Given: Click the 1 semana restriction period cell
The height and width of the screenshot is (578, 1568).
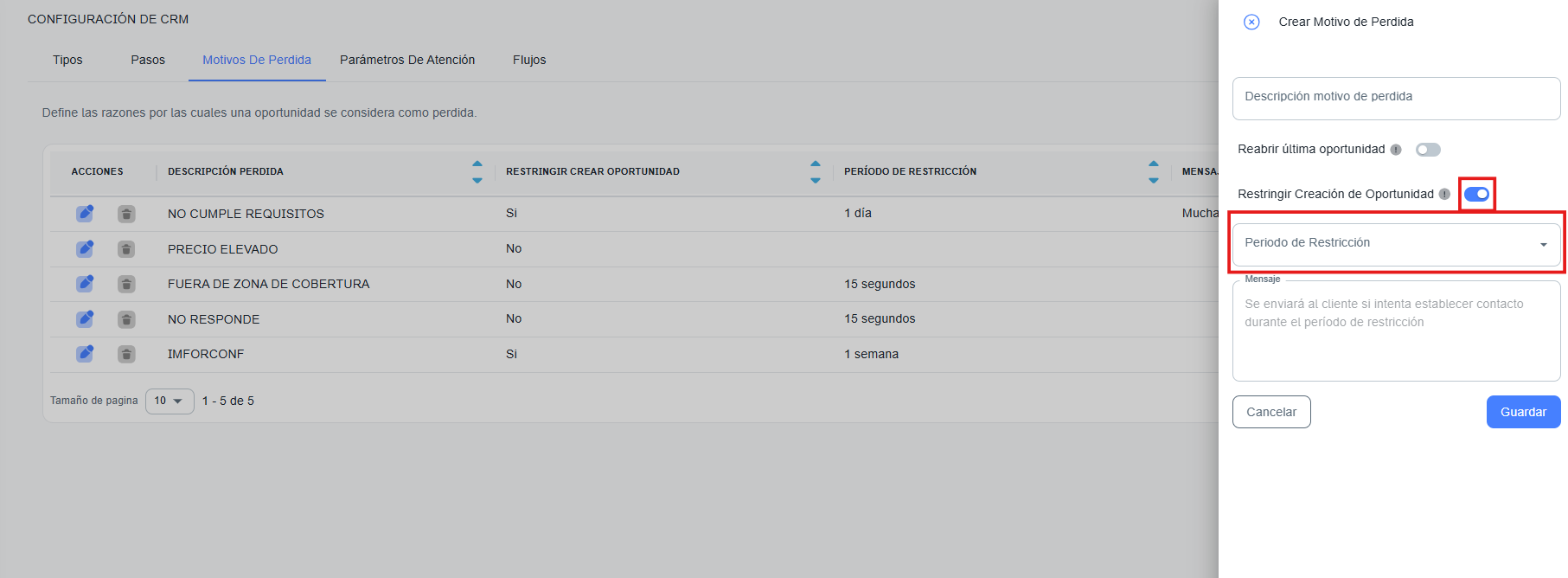Looking at the screenshot, I should click(871, 354).
